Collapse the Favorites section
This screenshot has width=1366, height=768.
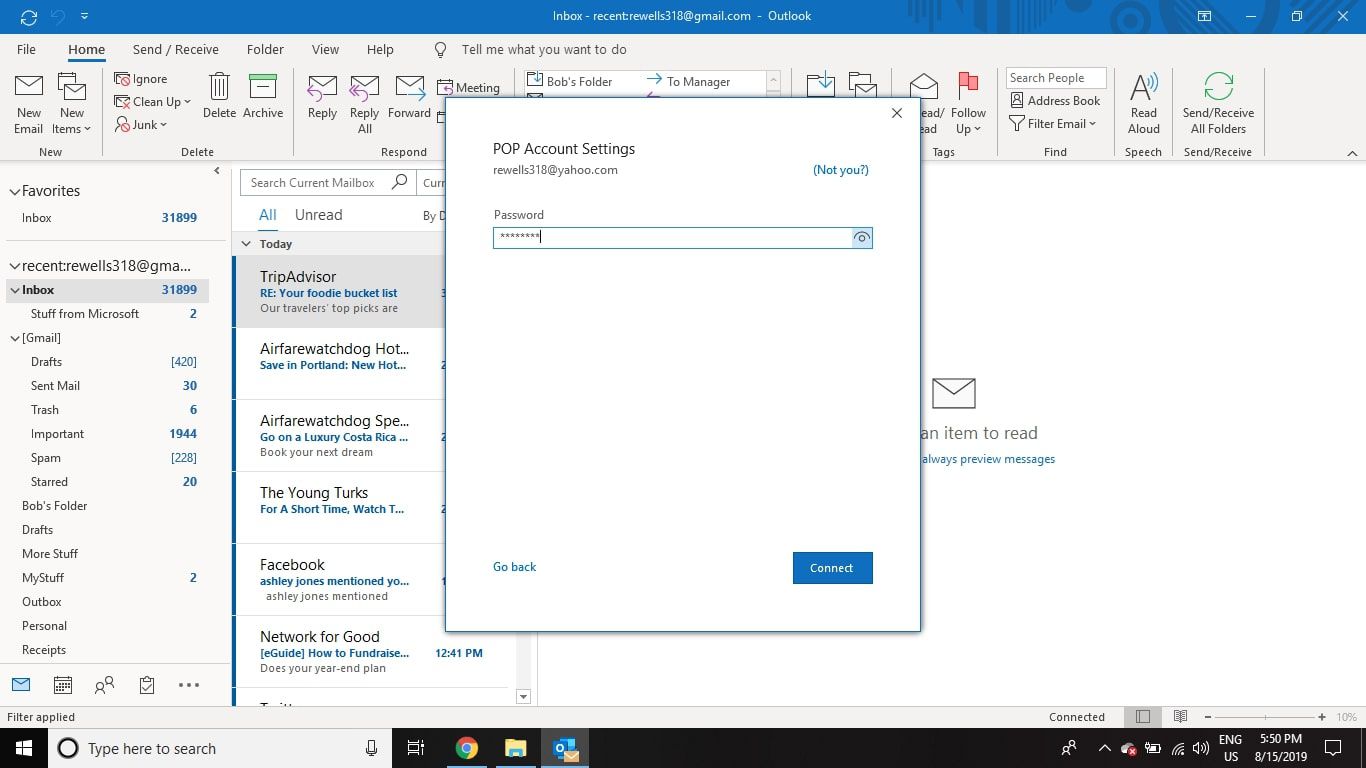(x=14, y=191)
